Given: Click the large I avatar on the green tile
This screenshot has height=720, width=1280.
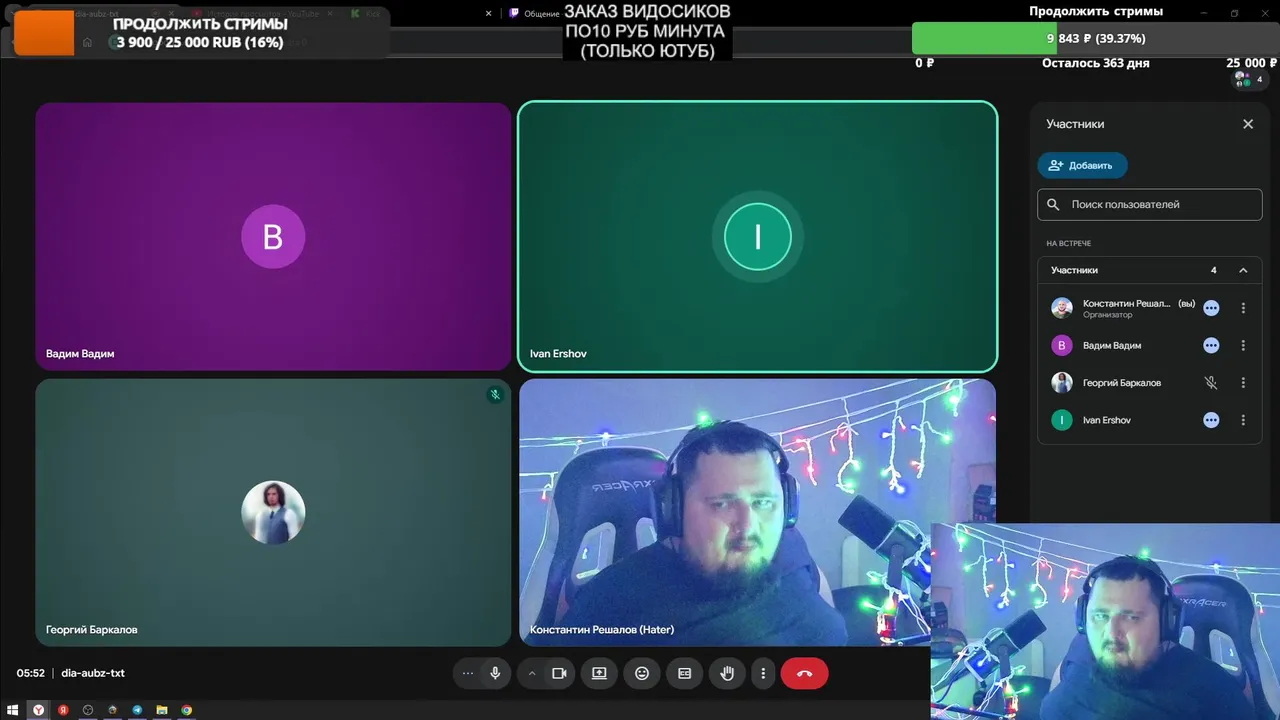Looking at the screenshot, I should tap(757, 237).
